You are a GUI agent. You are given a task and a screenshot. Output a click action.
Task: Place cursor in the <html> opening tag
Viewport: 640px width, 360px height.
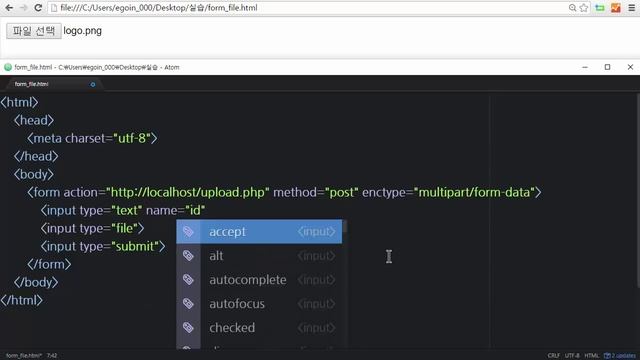tap(19, 102)
